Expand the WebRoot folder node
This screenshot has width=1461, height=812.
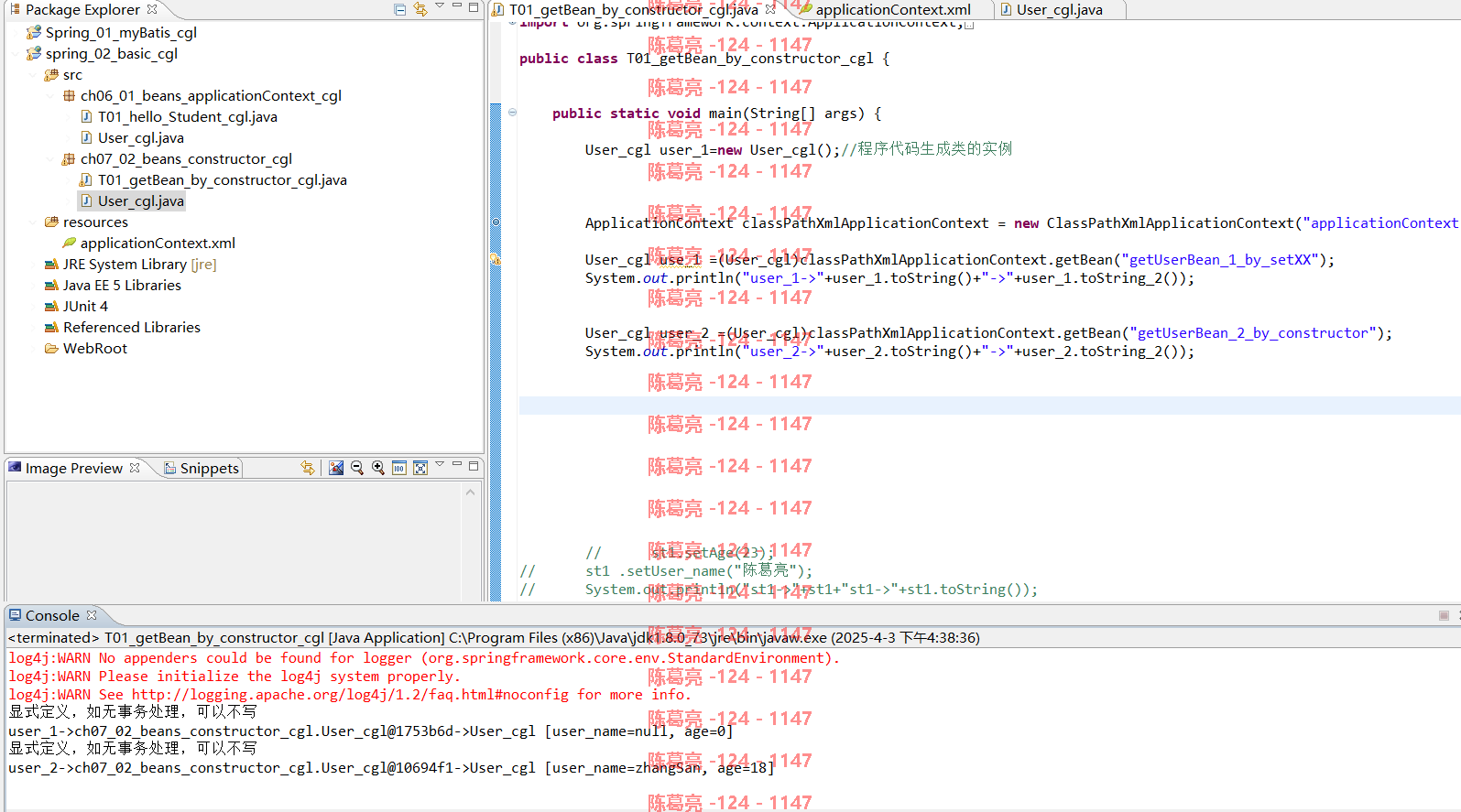click(33, 349)
